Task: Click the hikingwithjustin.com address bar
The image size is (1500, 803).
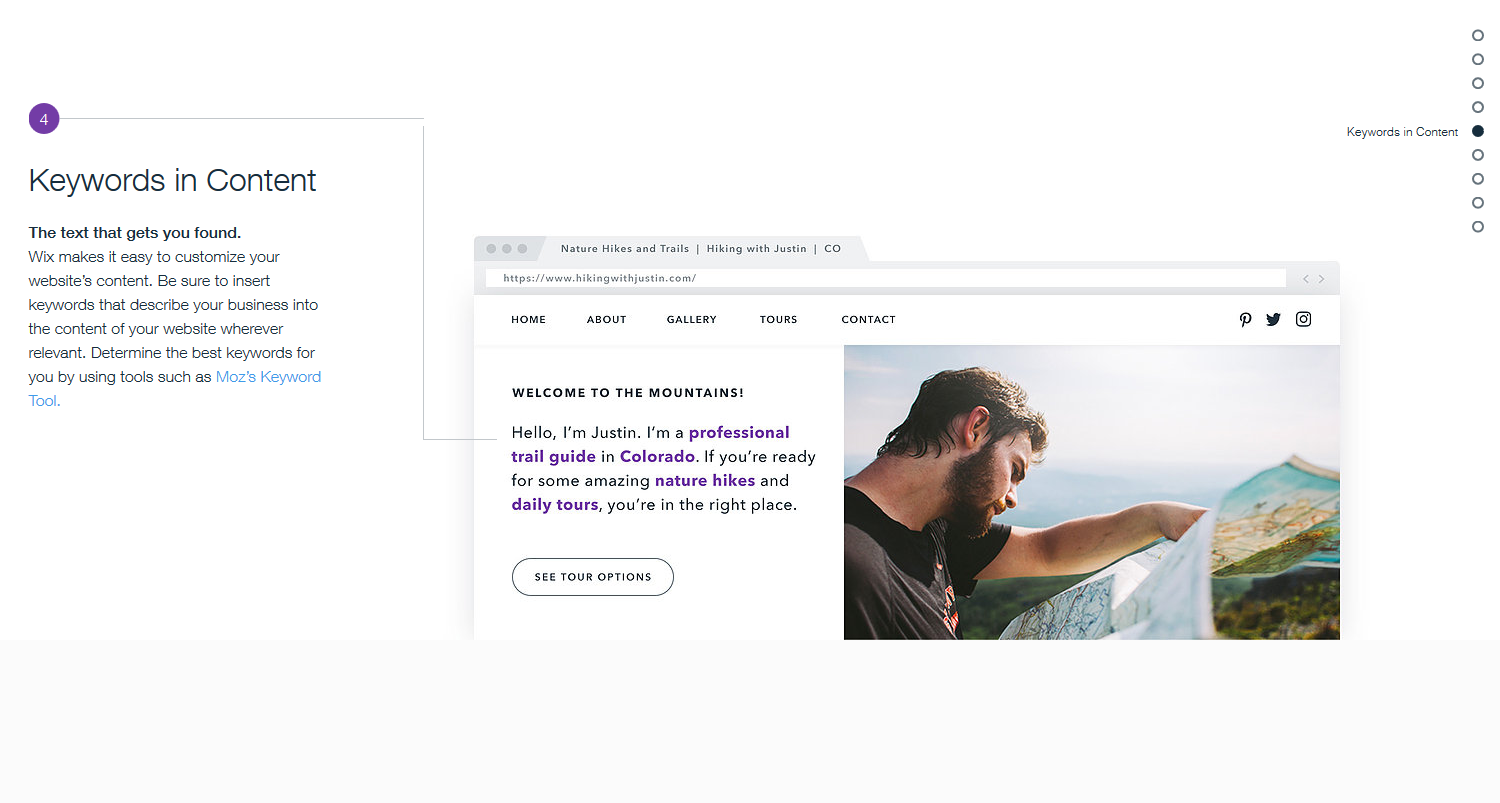Action: (x=886, y=279)
